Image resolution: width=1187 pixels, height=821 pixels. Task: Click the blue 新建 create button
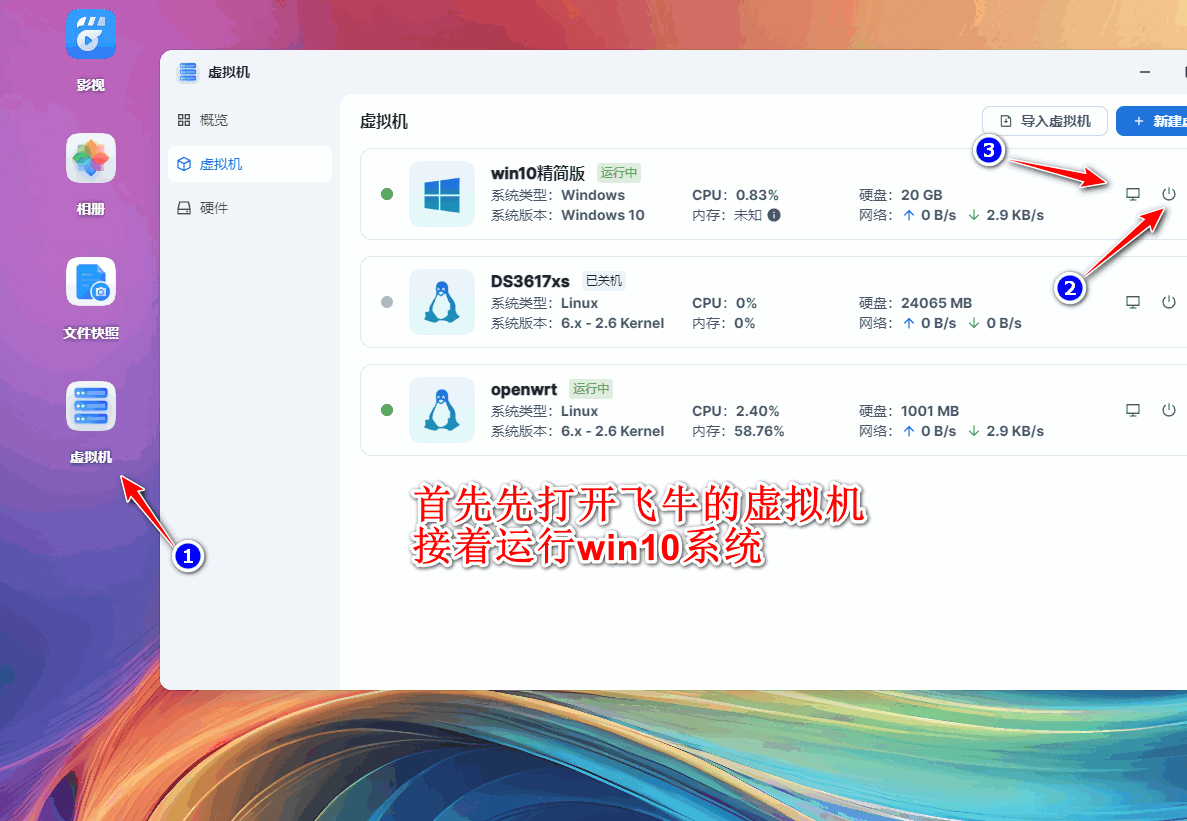point(1155,121)
